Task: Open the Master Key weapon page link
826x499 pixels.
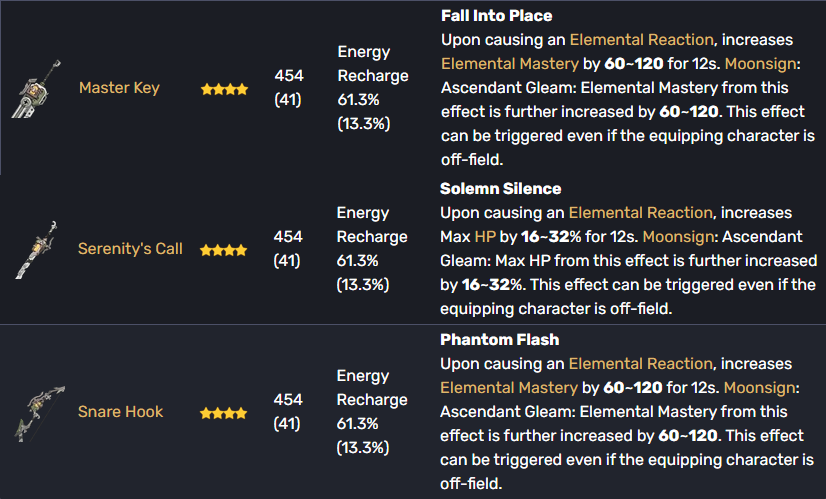Action: 119,88
